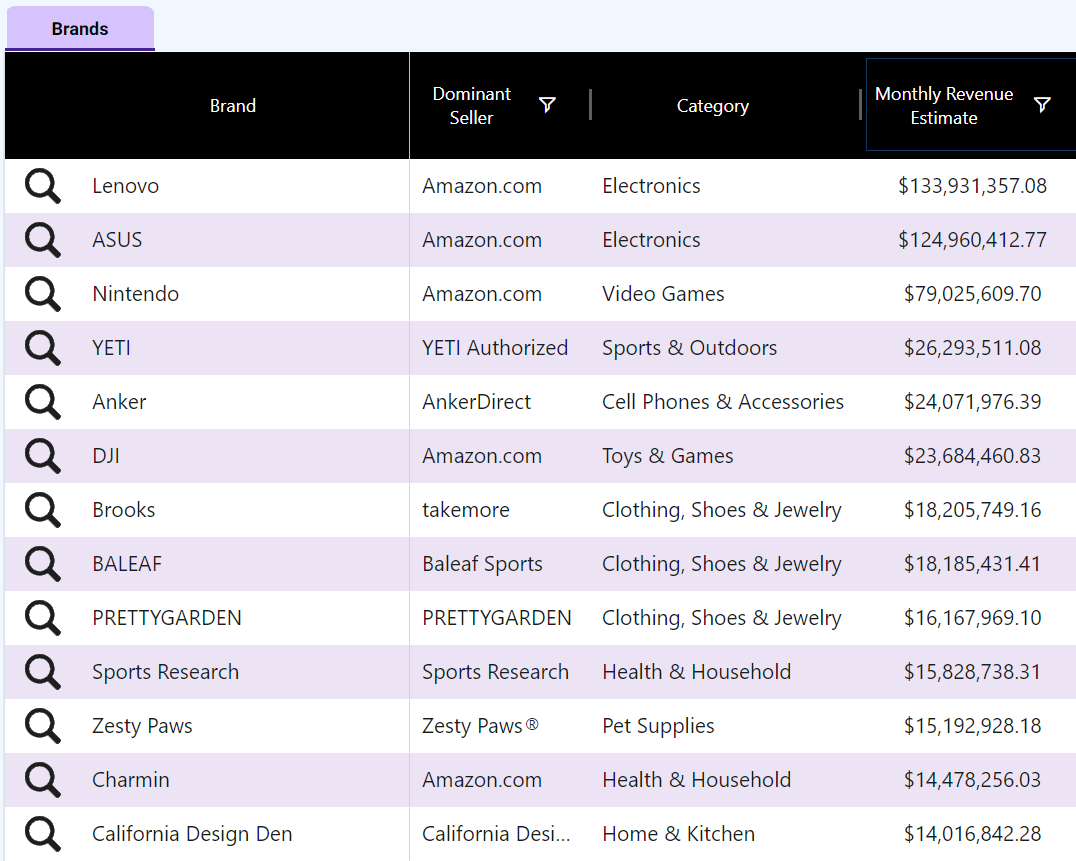Click the Toys & Games category cell
Viewport: 1076px width, 861px height.
(x=667, y=456)
